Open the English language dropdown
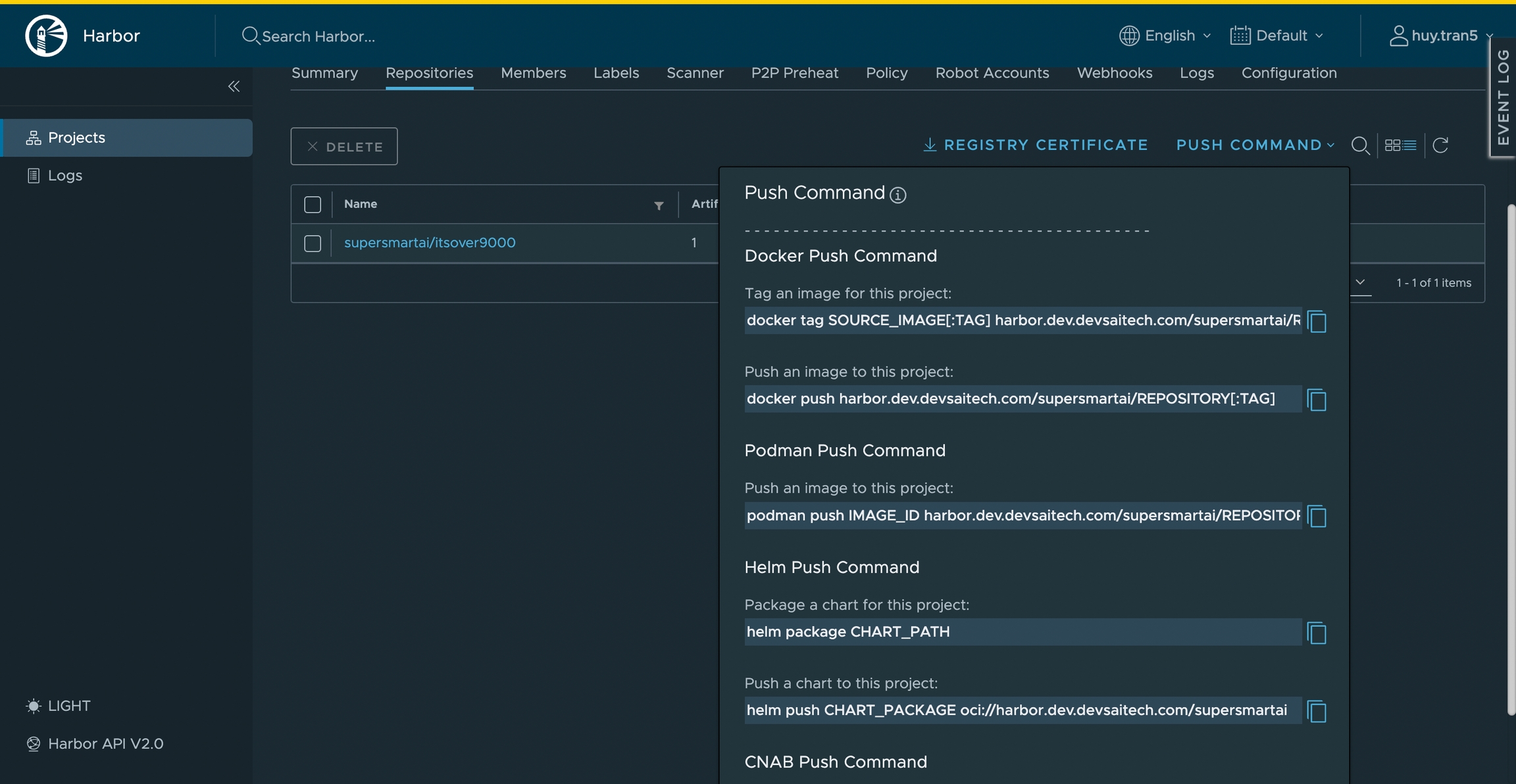Screen dimensions: 1516x784 coord(1165,36)
